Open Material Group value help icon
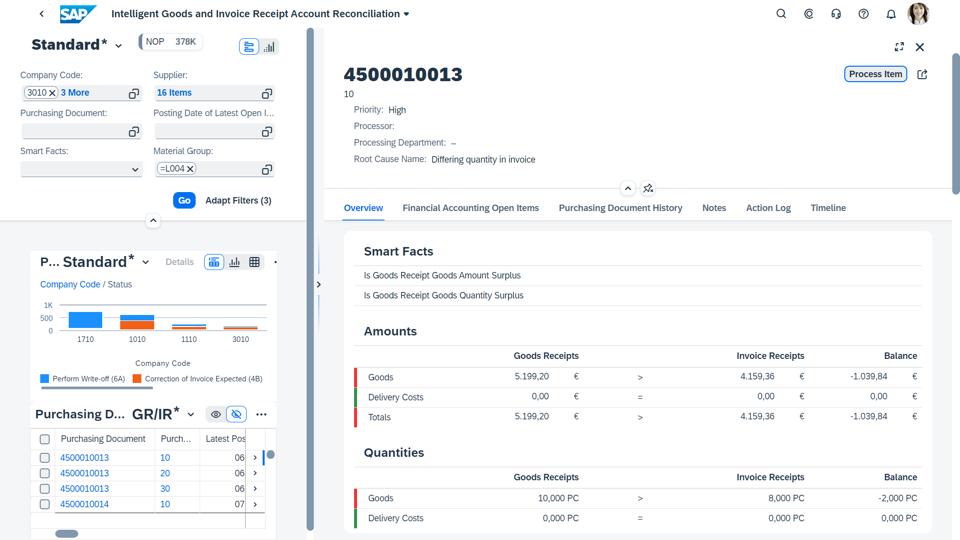The width and height of the screenshot is (960, 540). point(266,170)
